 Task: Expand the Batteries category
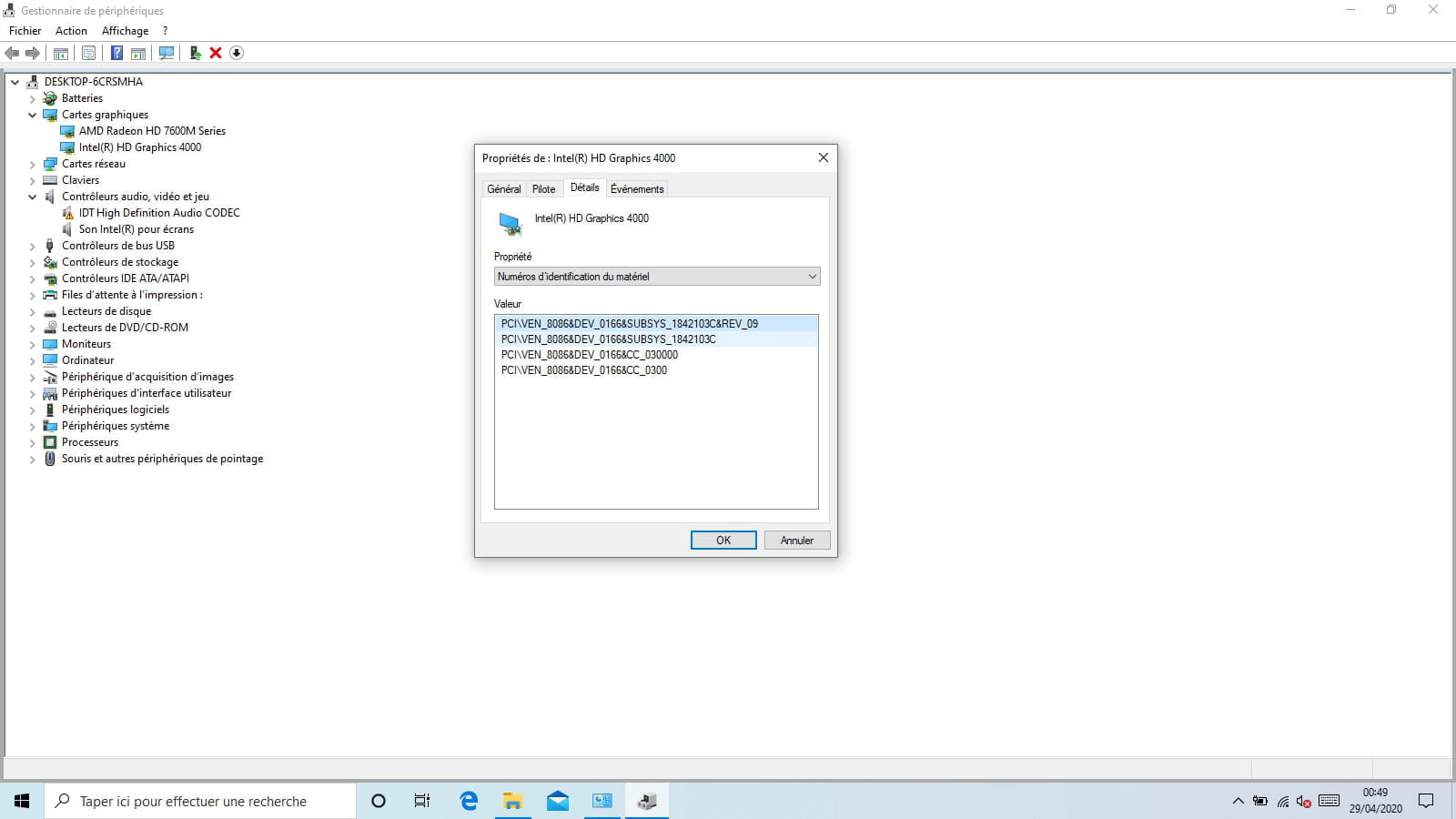click(x=32, y=98)
